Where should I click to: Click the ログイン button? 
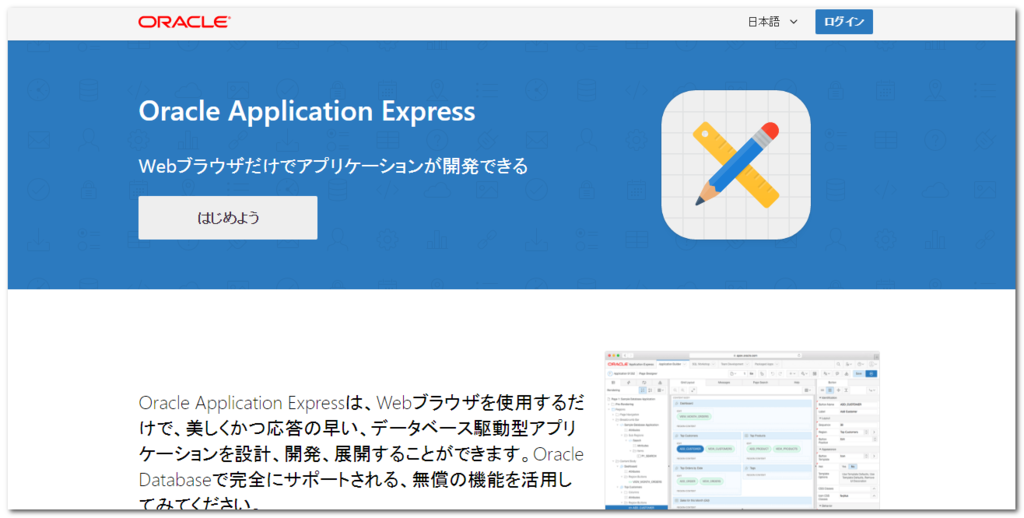(x=844, y=22)
